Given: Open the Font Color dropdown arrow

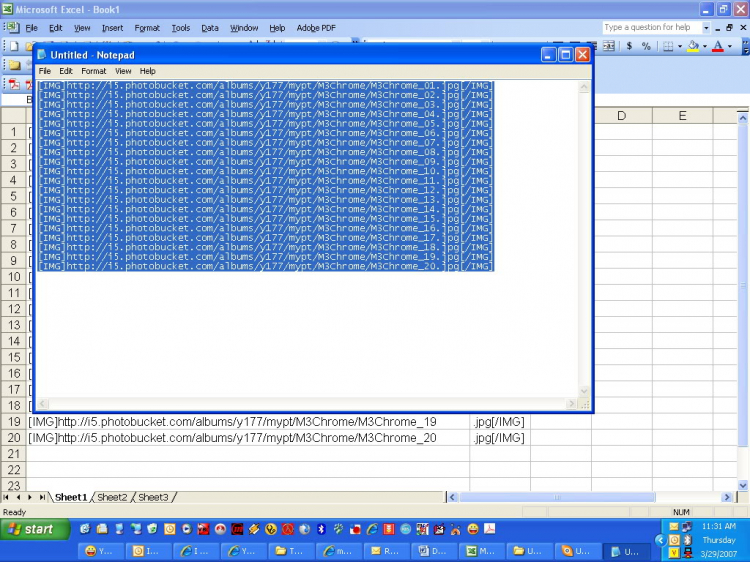Looking at the screenshot, I should click(x=730, y=46).
